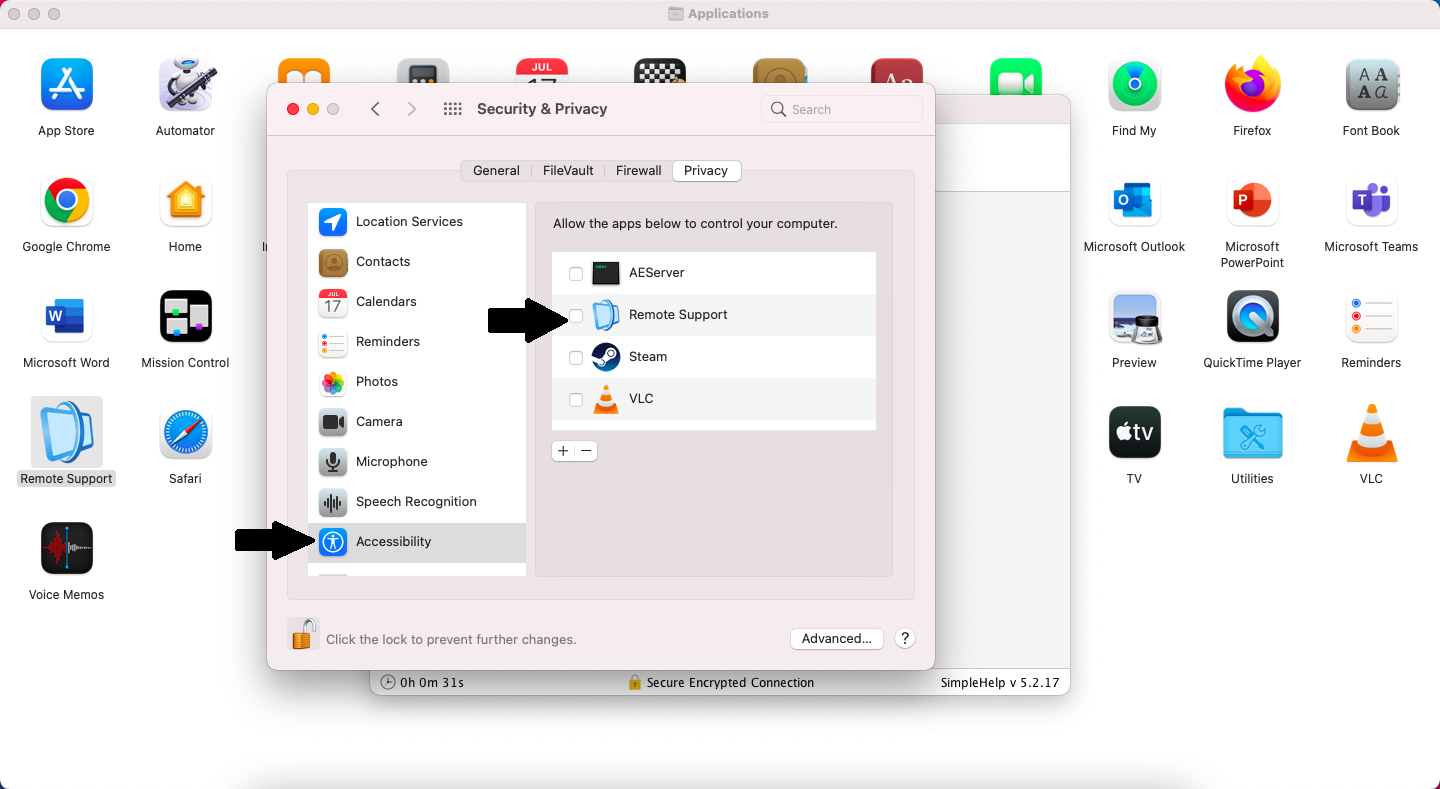Go back in System Preferences
This screenshot has height=789, width=1440.
tap(375, 109)
